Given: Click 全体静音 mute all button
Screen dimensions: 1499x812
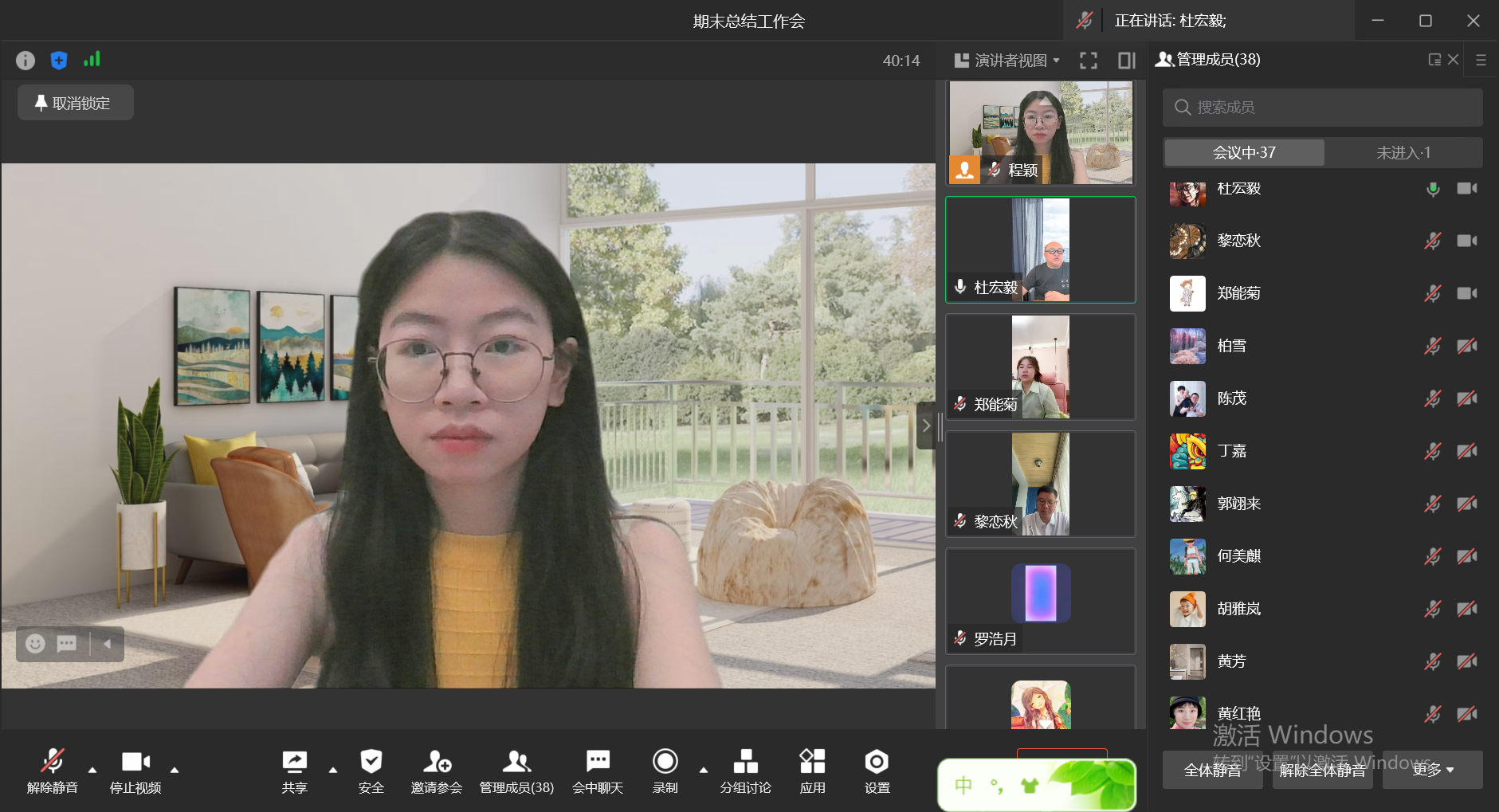Looking at the screenshot, I should [x=1213, y=770].
